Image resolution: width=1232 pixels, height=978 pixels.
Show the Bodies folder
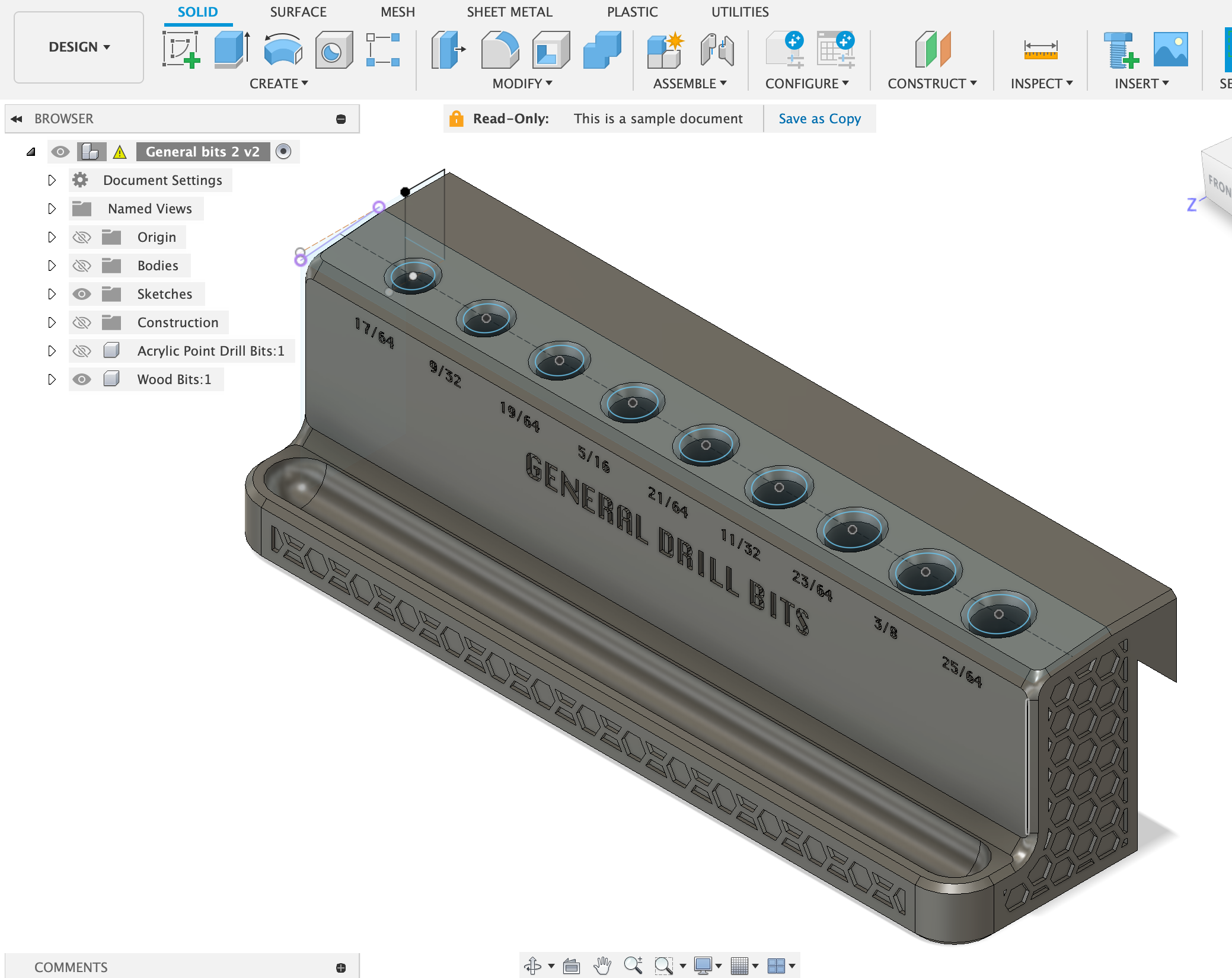click(x=82, y=266)
